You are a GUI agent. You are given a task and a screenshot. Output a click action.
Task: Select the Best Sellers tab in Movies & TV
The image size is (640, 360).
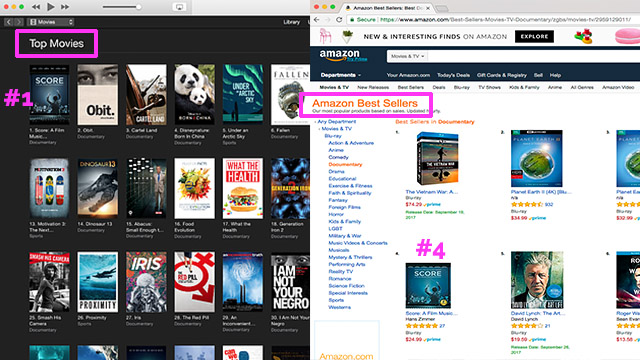[x=411, y=87]
